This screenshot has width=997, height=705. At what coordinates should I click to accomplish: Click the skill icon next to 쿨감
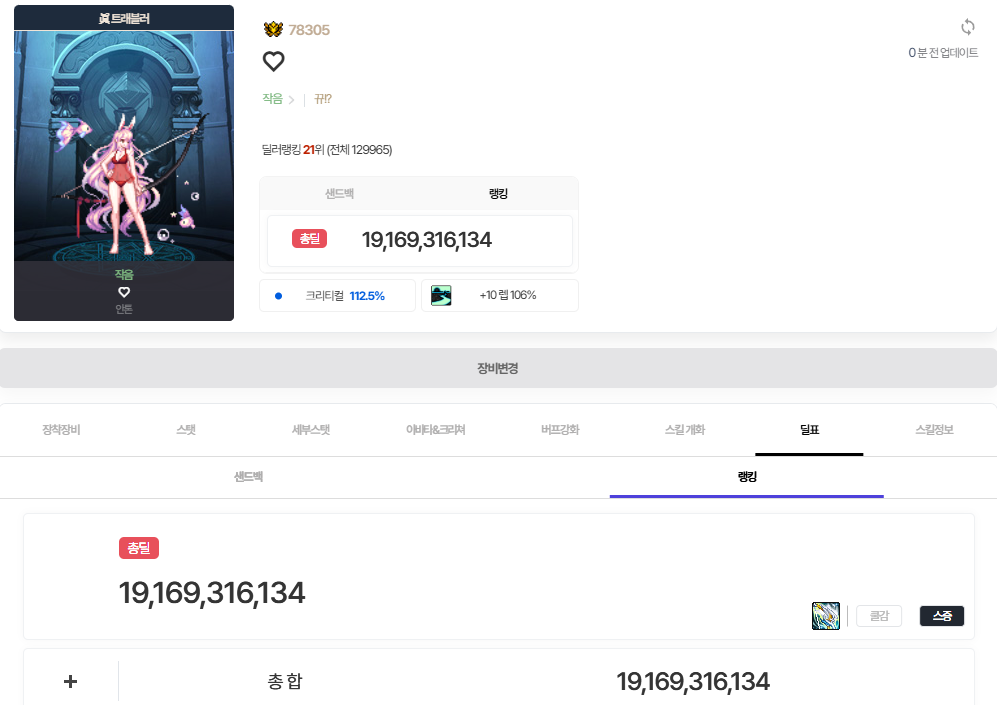826,616
